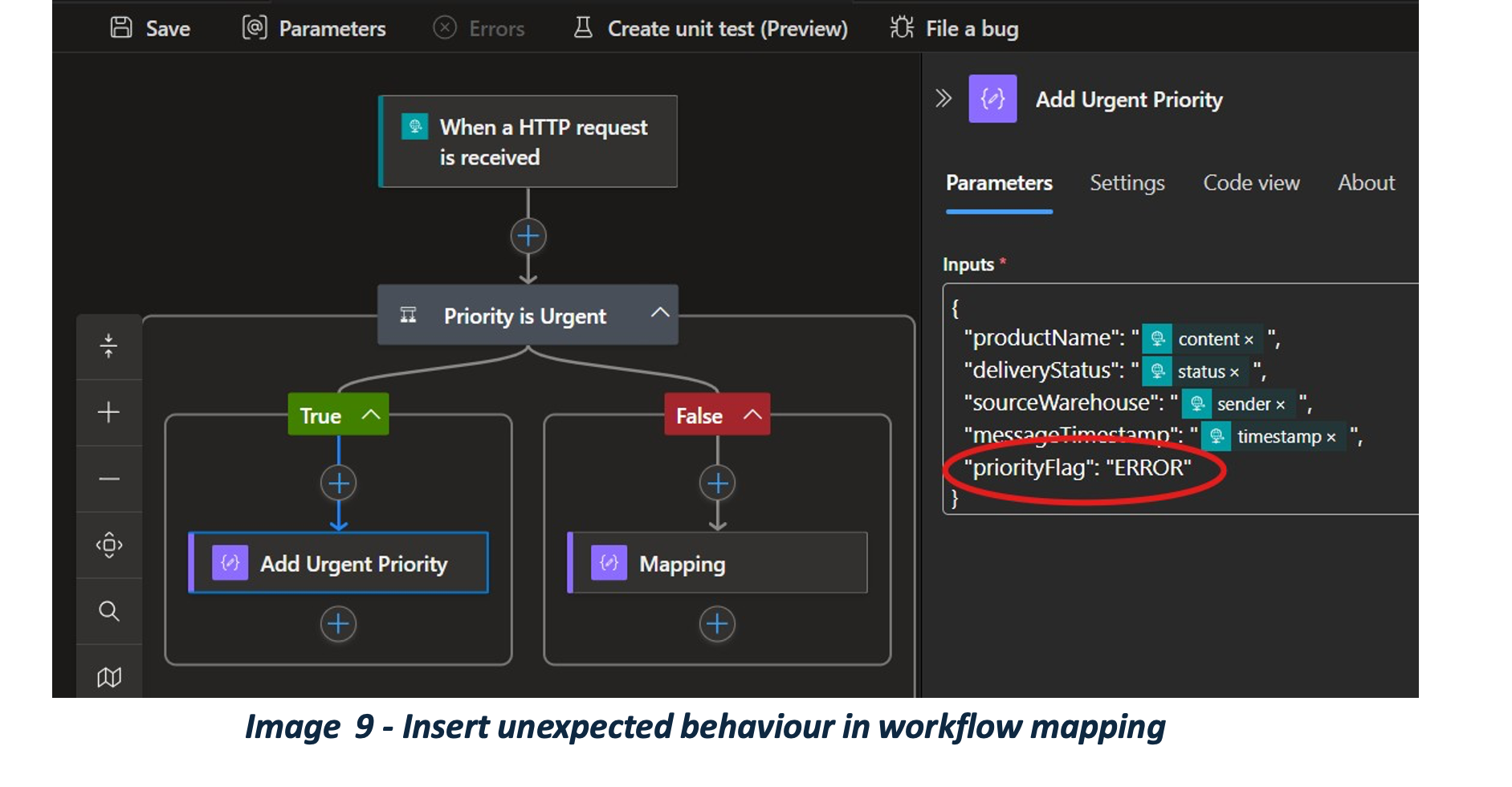
Task: Collapse the False branch
Action: [x=752, y=414]
